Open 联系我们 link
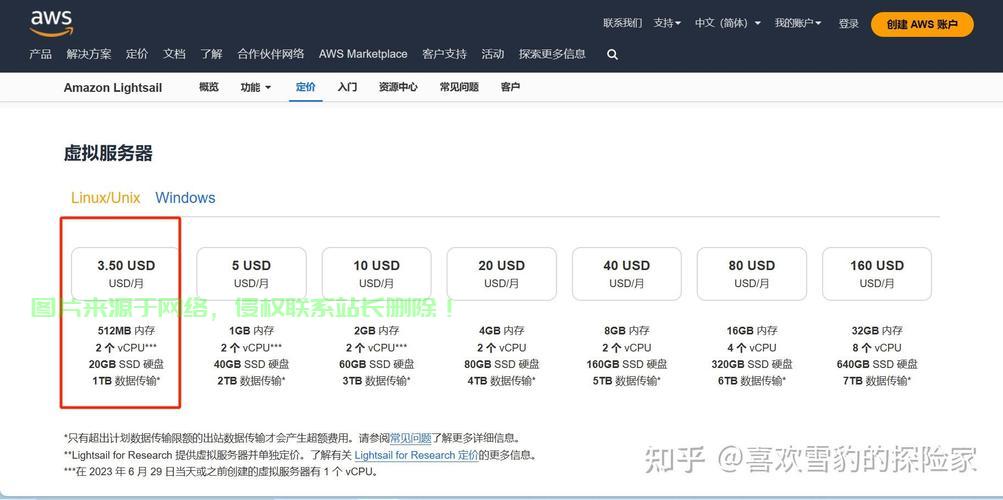 pyautogui.click(x=622, y=23)
